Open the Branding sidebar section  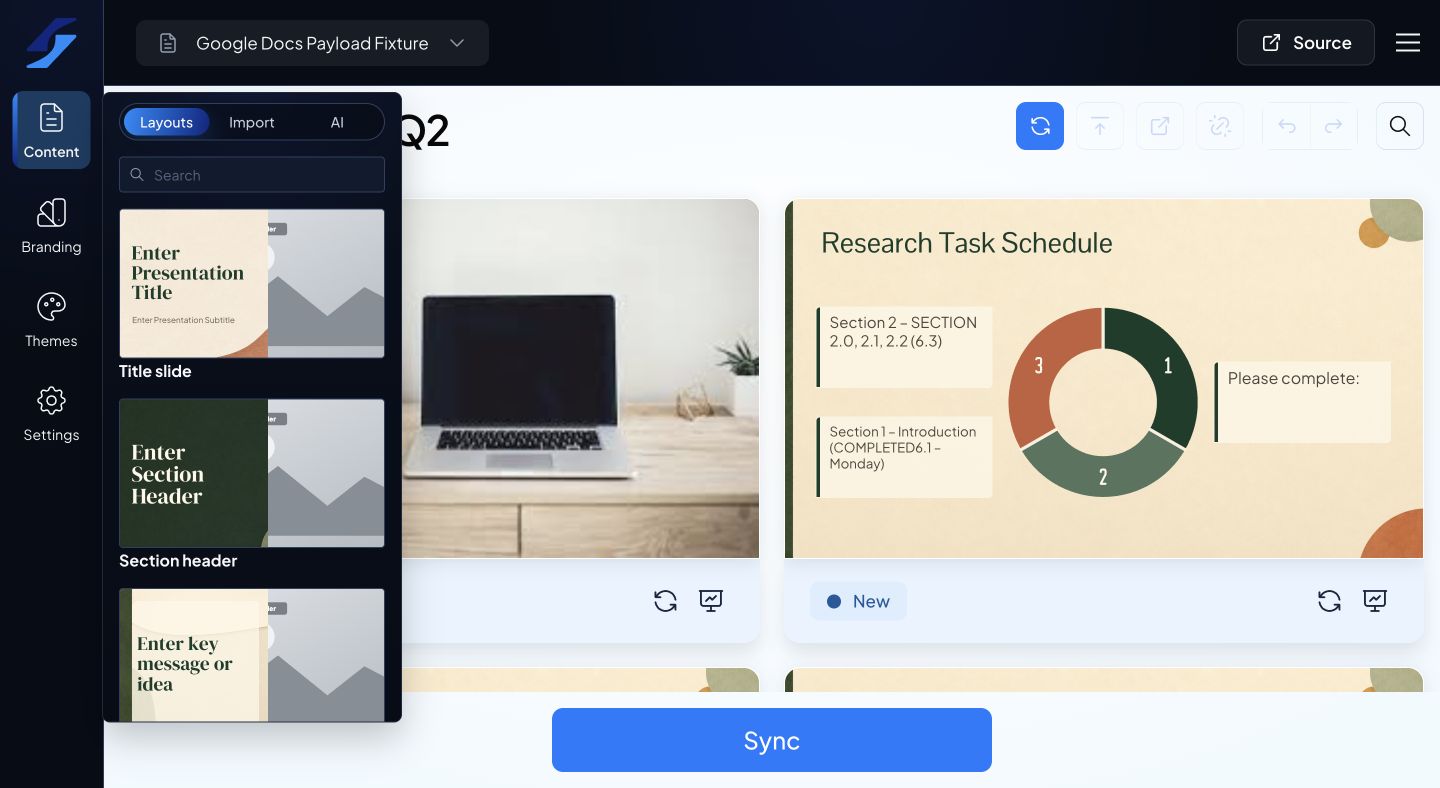51,226
